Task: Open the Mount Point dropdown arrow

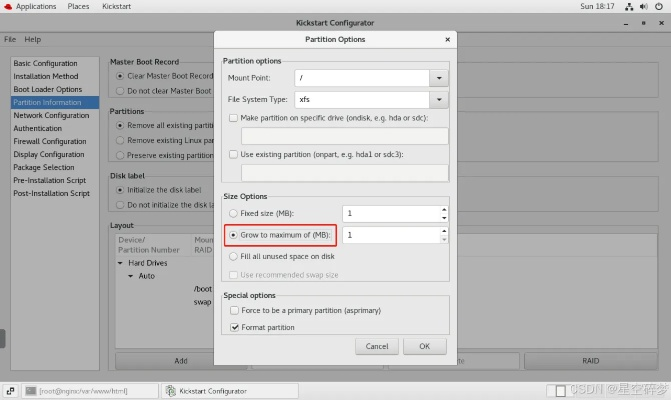Action: pos(438,77)
